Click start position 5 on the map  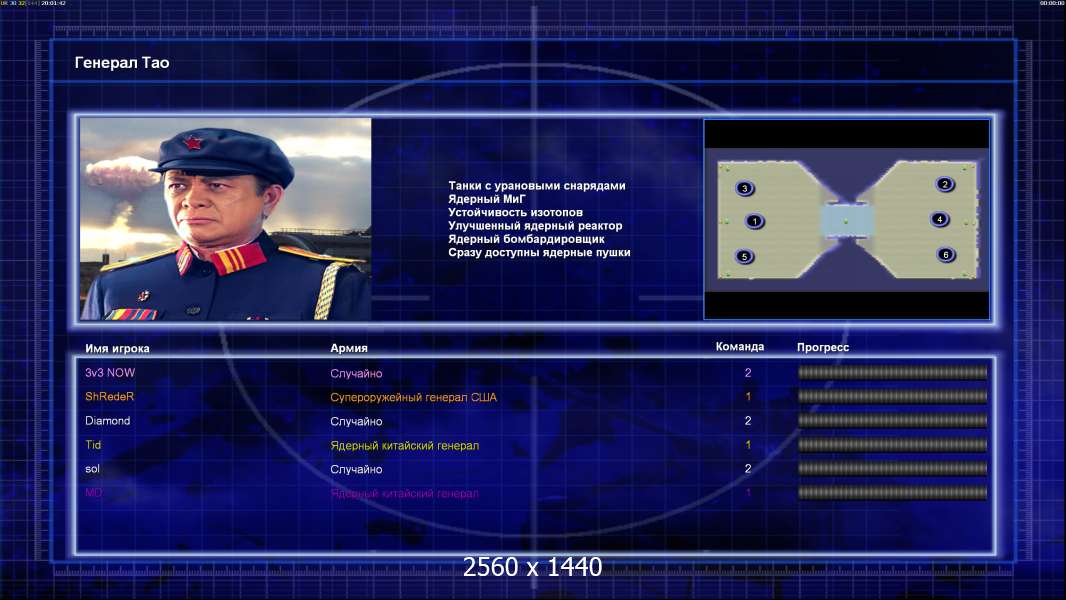[x=744, y=256]
